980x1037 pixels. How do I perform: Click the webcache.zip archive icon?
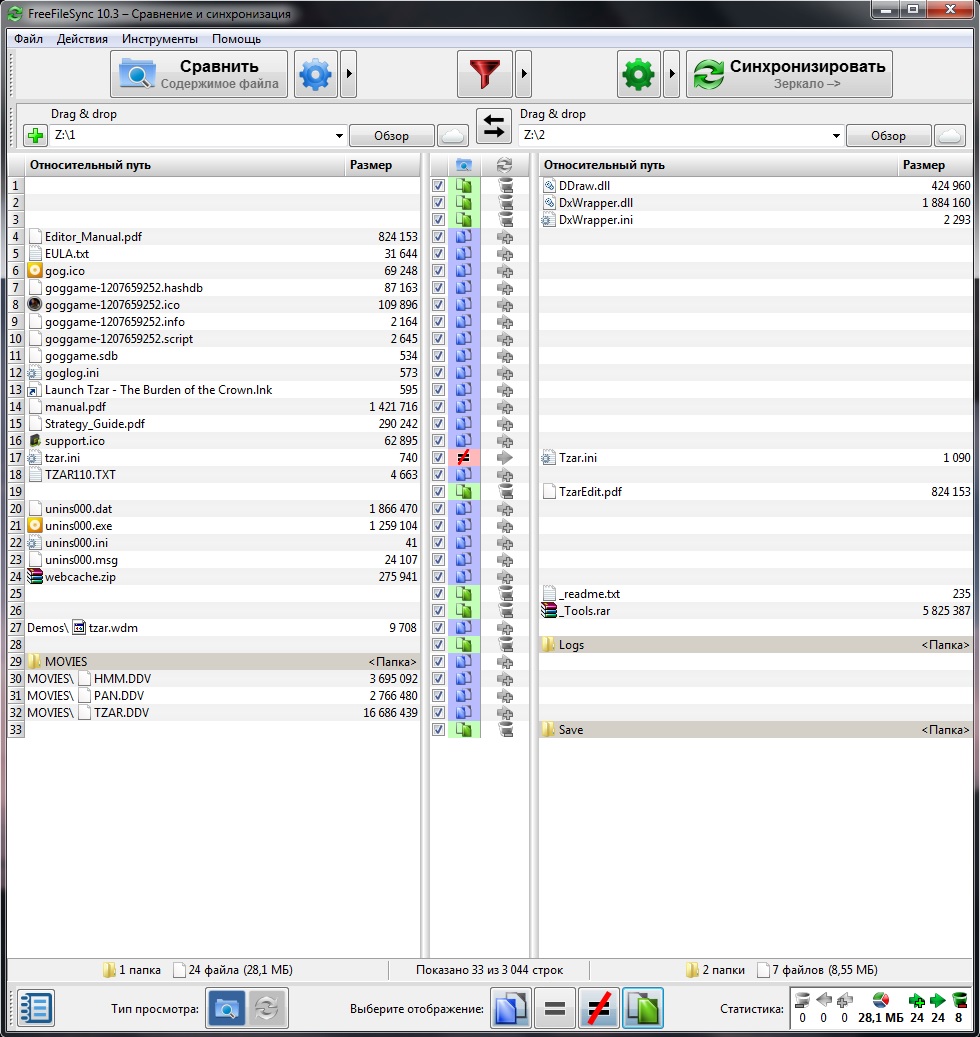pyautogui.click(x=35, y=577)
